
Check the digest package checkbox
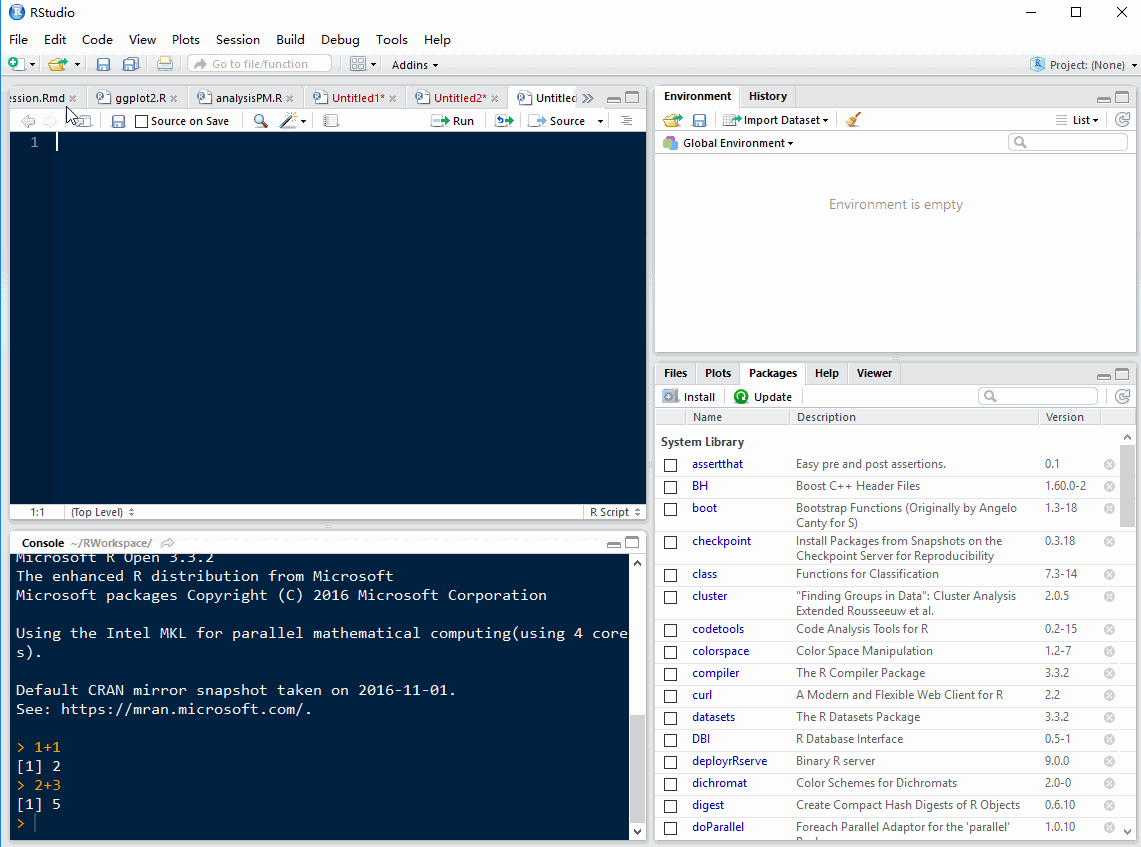(671, 806)
